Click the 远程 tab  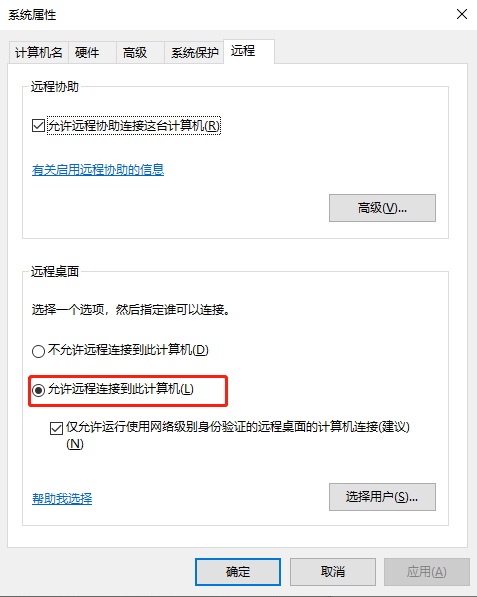(x=249, y=51)
